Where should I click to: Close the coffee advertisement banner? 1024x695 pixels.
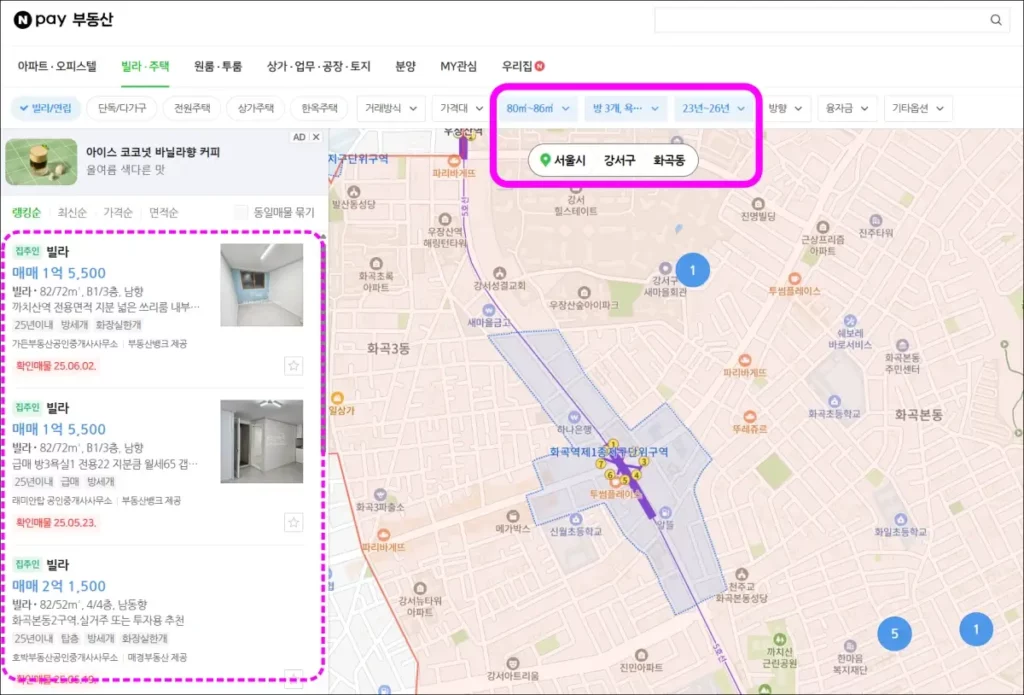click(316, 137)
